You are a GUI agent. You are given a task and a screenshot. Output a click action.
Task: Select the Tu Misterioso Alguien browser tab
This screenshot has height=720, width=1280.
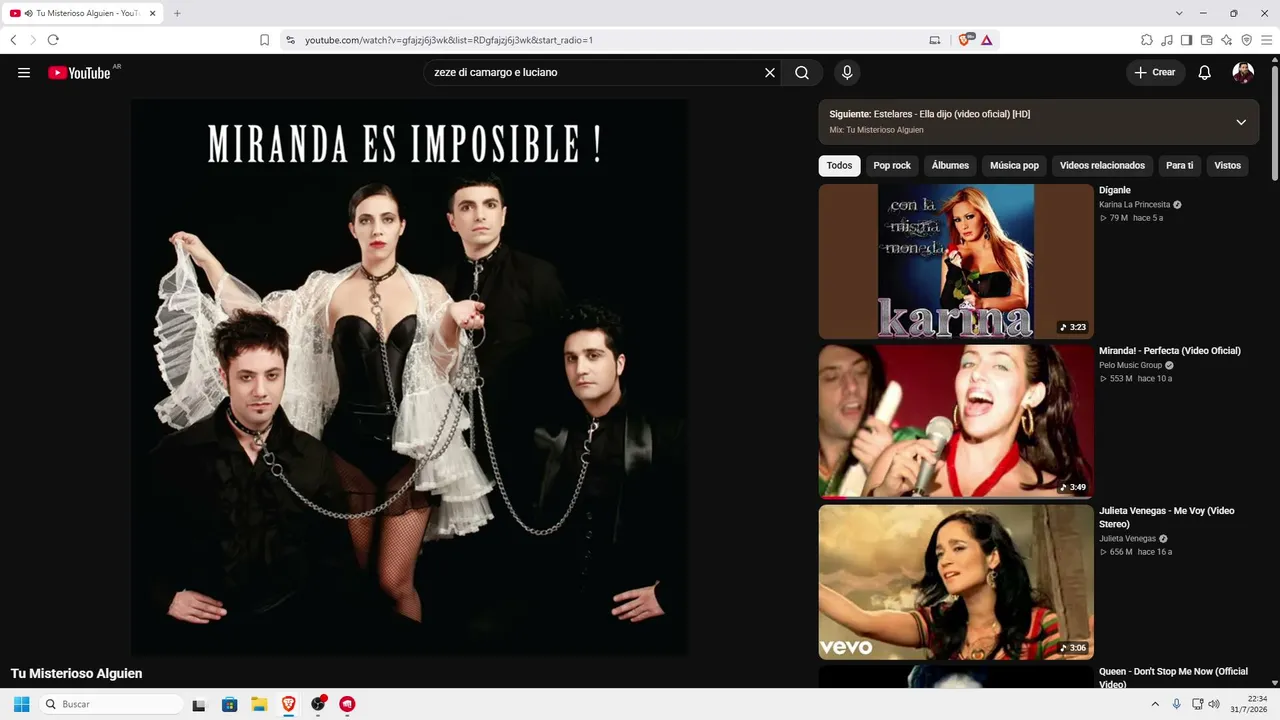pos(84,13)
